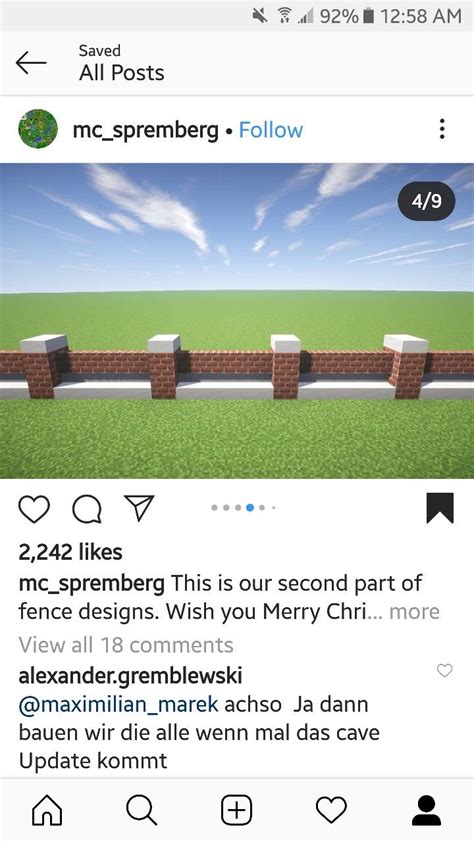Open the @maximilian_marek mention
474x842 pixels.
point(119,704)
